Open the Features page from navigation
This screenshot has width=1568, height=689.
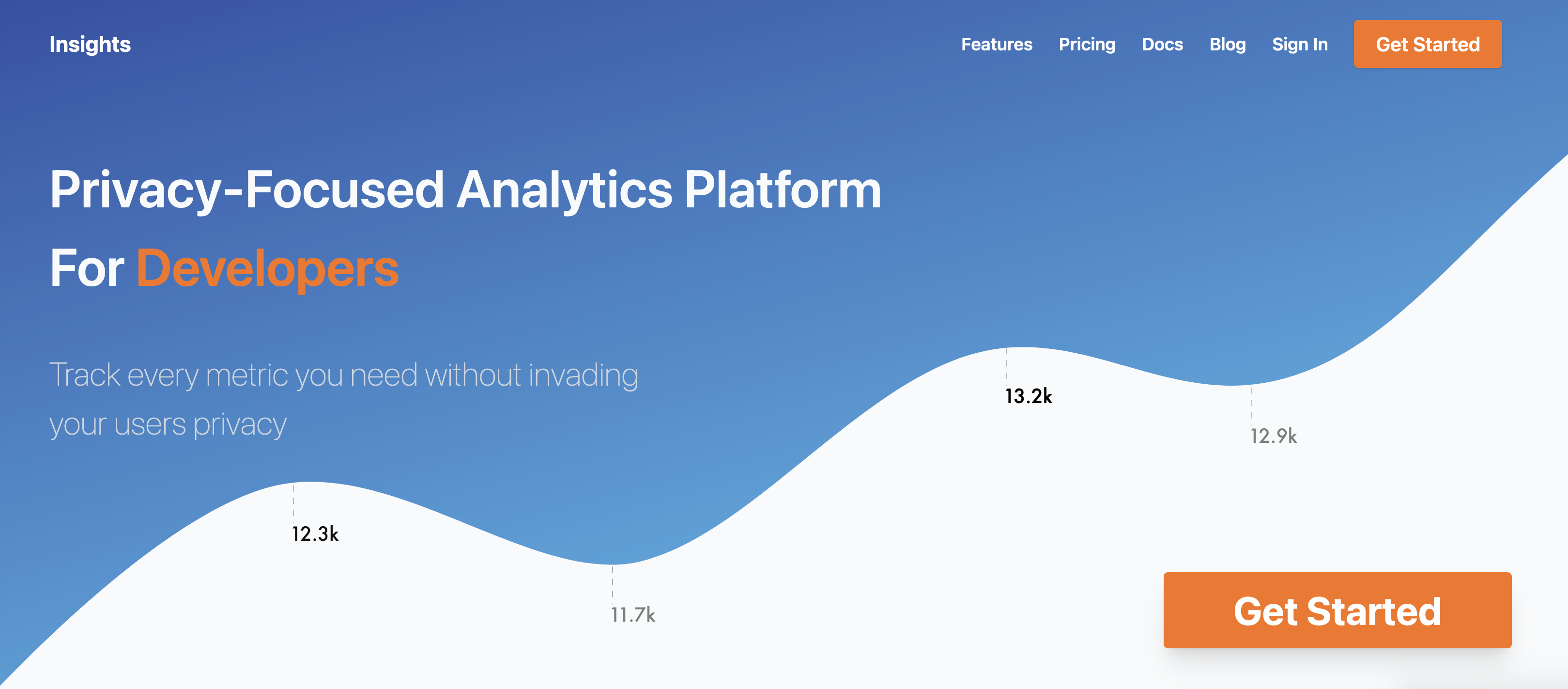(x=997, y=44)
